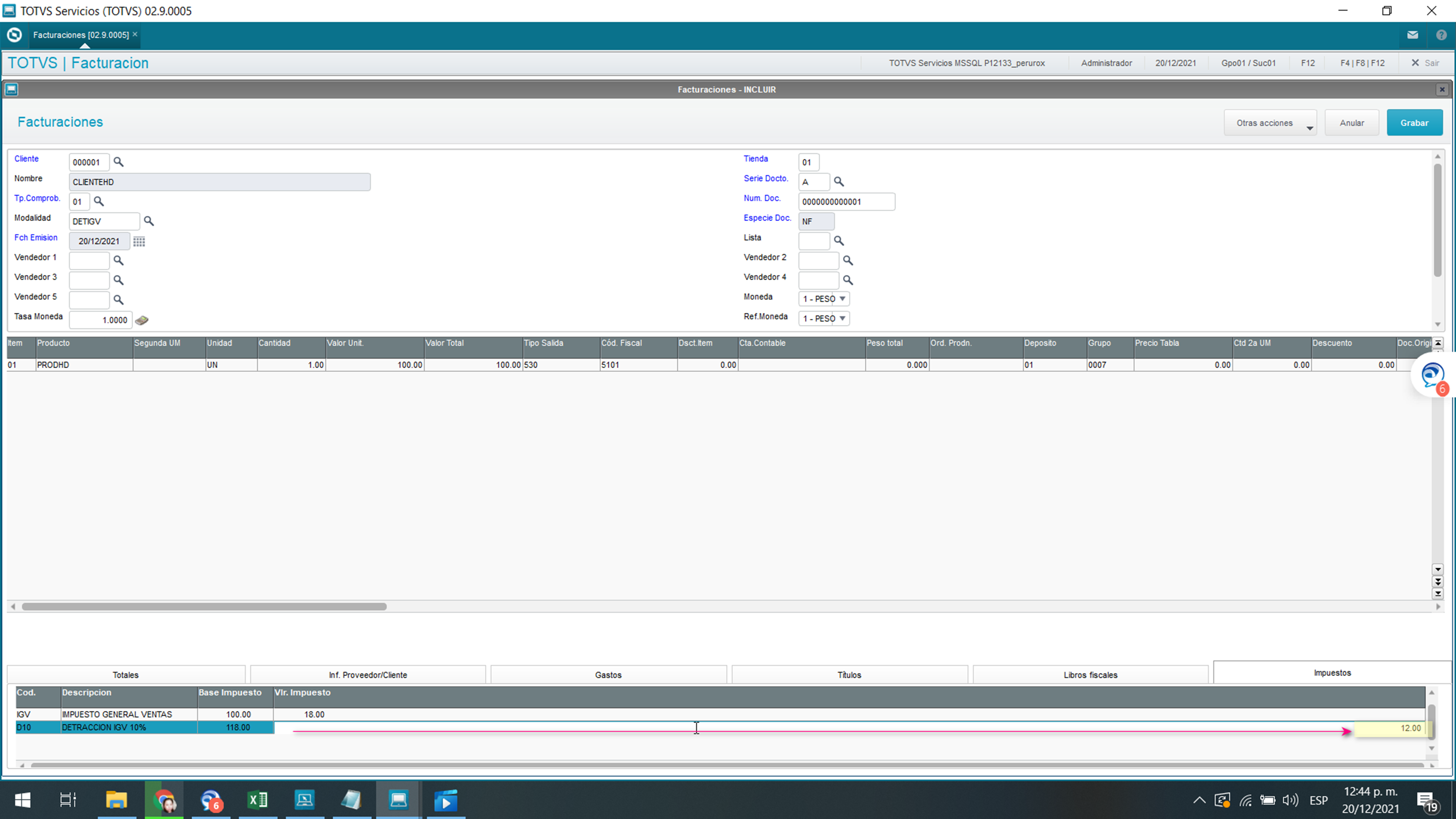
Task: Click the Tipo Salida 530 cell
Action: (x=561, y=365)
